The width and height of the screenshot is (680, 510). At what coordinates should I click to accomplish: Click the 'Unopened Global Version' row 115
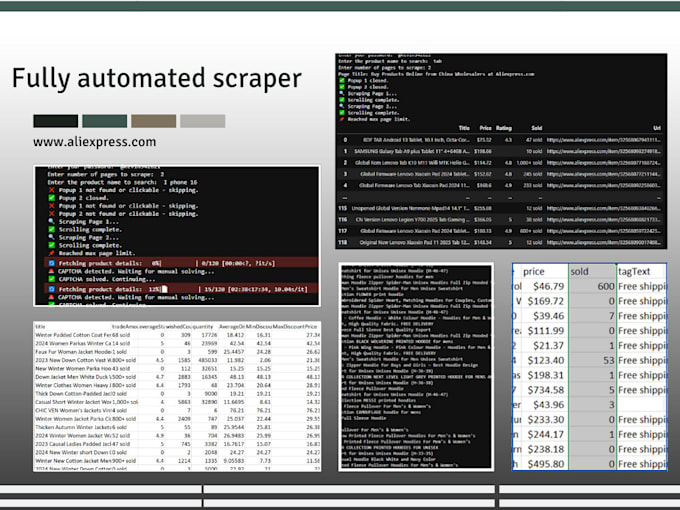tap(501, 208)
